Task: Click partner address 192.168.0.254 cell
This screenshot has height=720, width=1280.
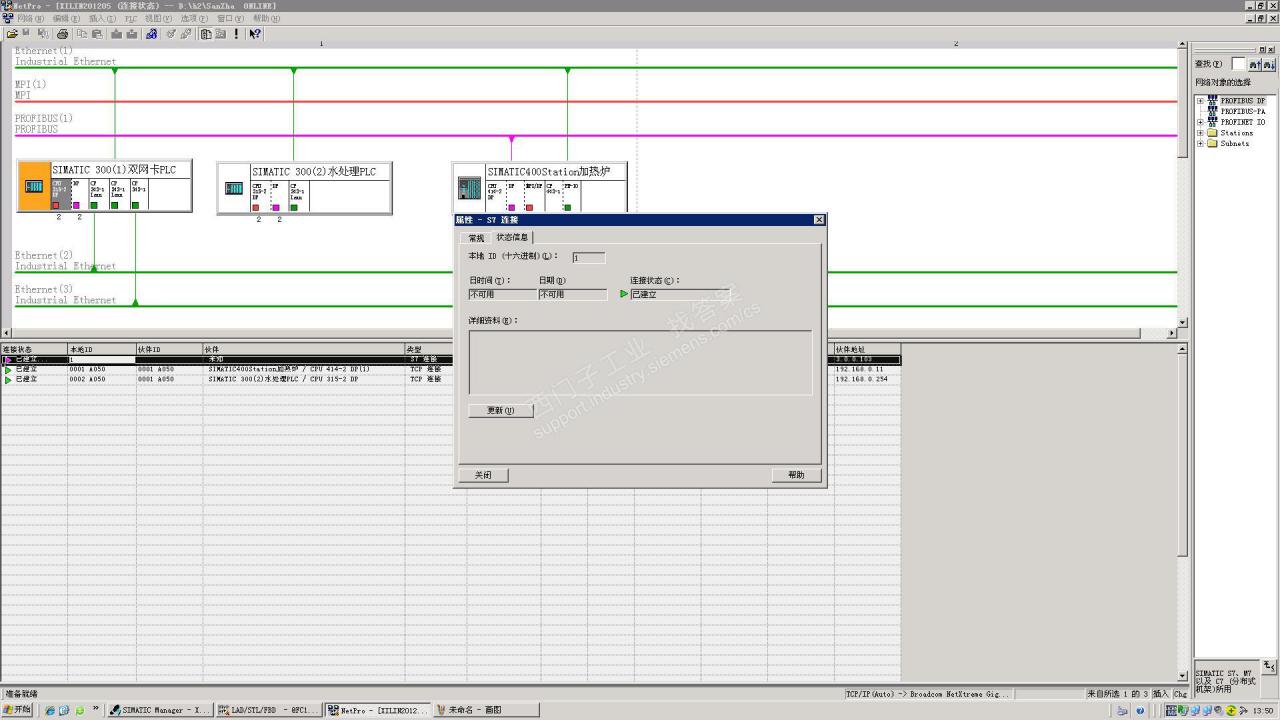Action: point(866,379)
